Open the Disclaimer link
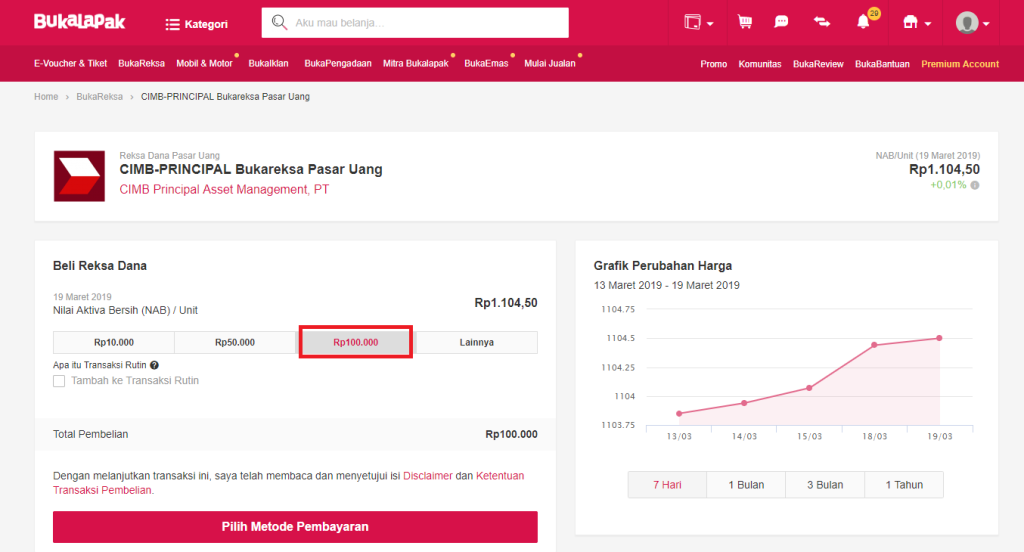This screenshot has width=1024, height=552. pos(428,476)
